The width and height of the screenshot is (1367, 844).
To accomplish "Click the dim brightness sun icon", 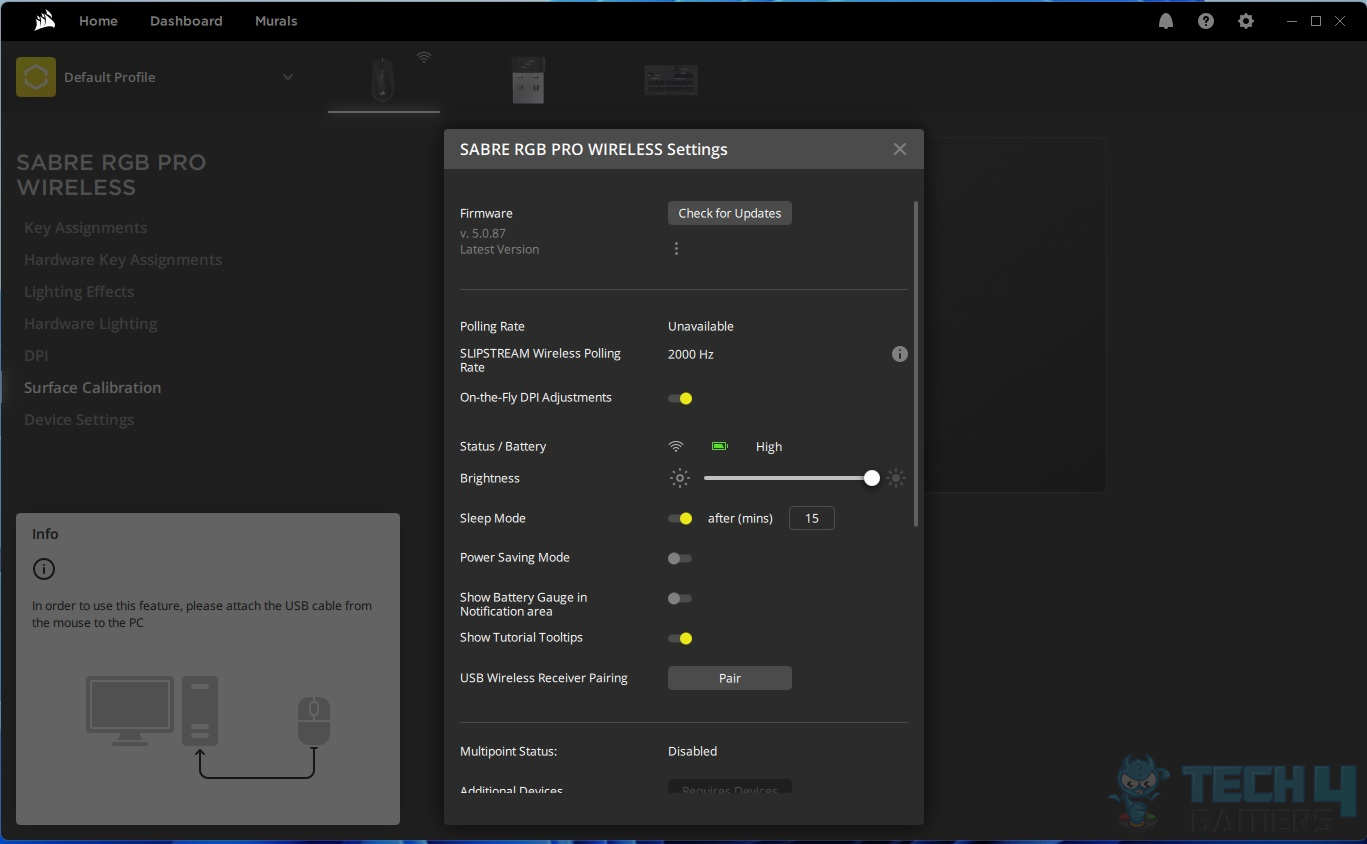I will 680,478.
